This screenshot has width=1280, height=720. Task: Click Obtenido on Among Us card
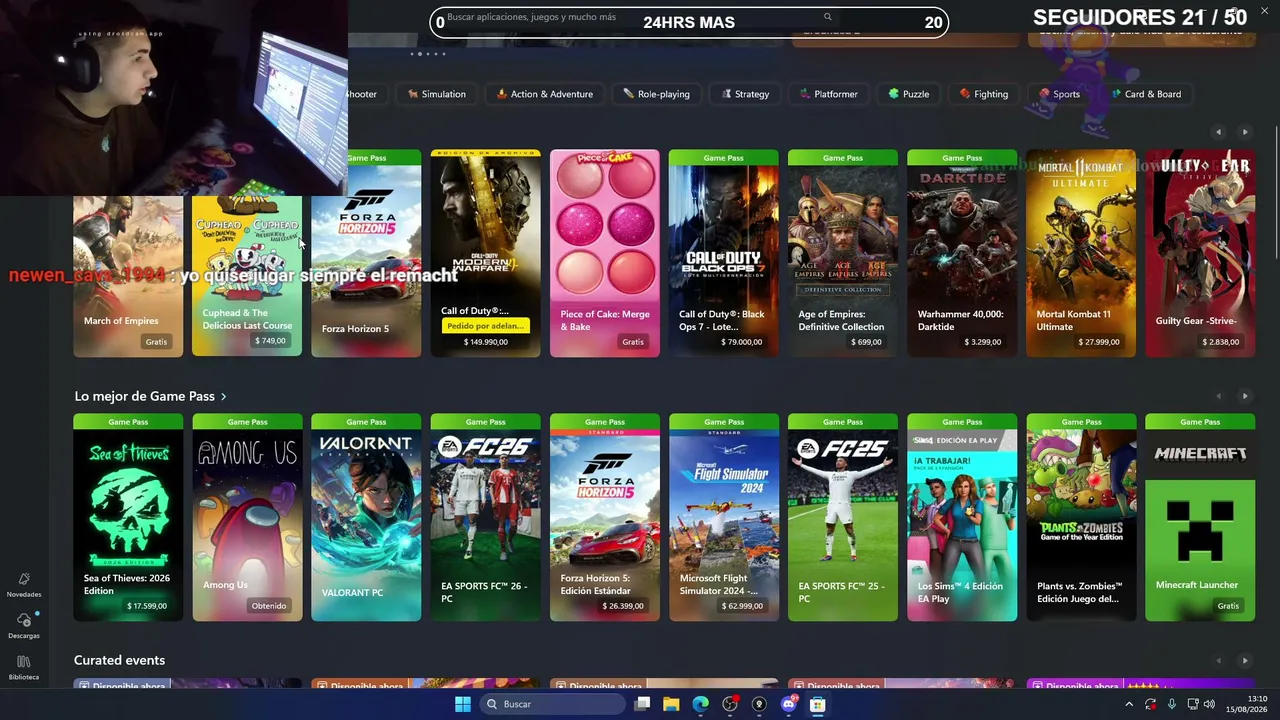click(x=269, y=606)
